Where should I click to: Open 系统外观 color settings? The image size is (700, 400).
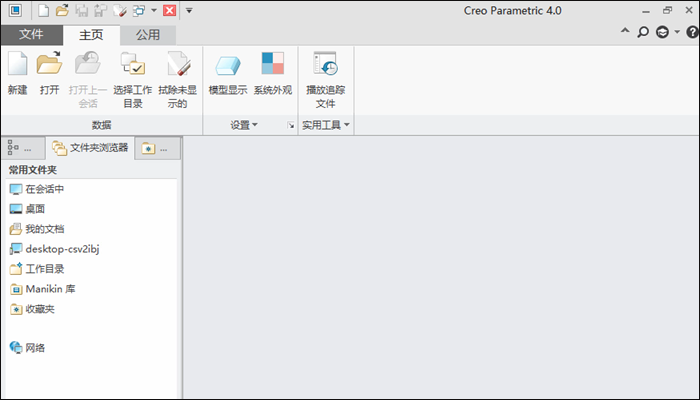coord(273,74)
